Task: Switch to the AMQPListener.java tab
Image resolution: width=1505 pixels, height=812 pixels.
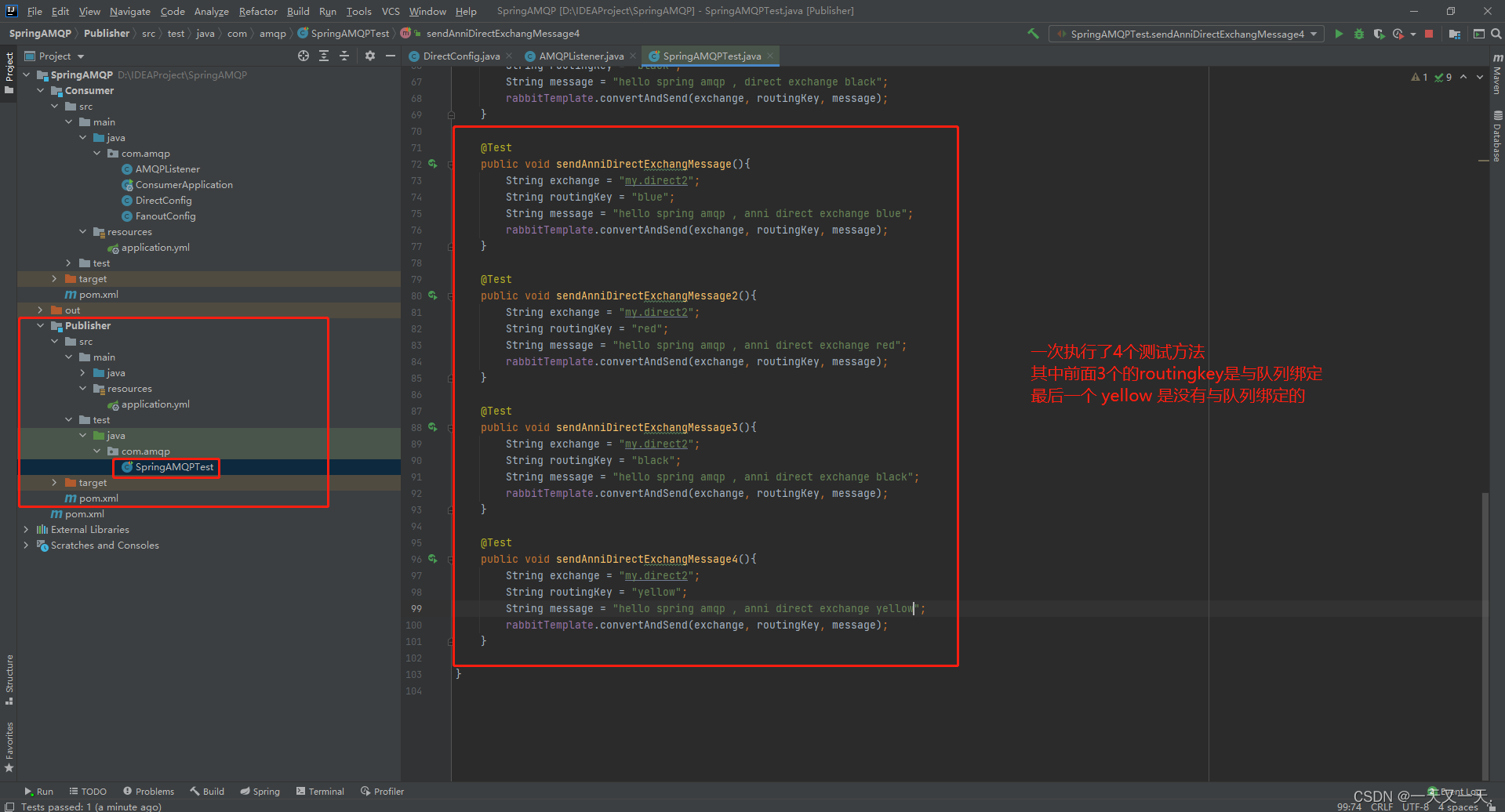Action: (x=580, y=56)
